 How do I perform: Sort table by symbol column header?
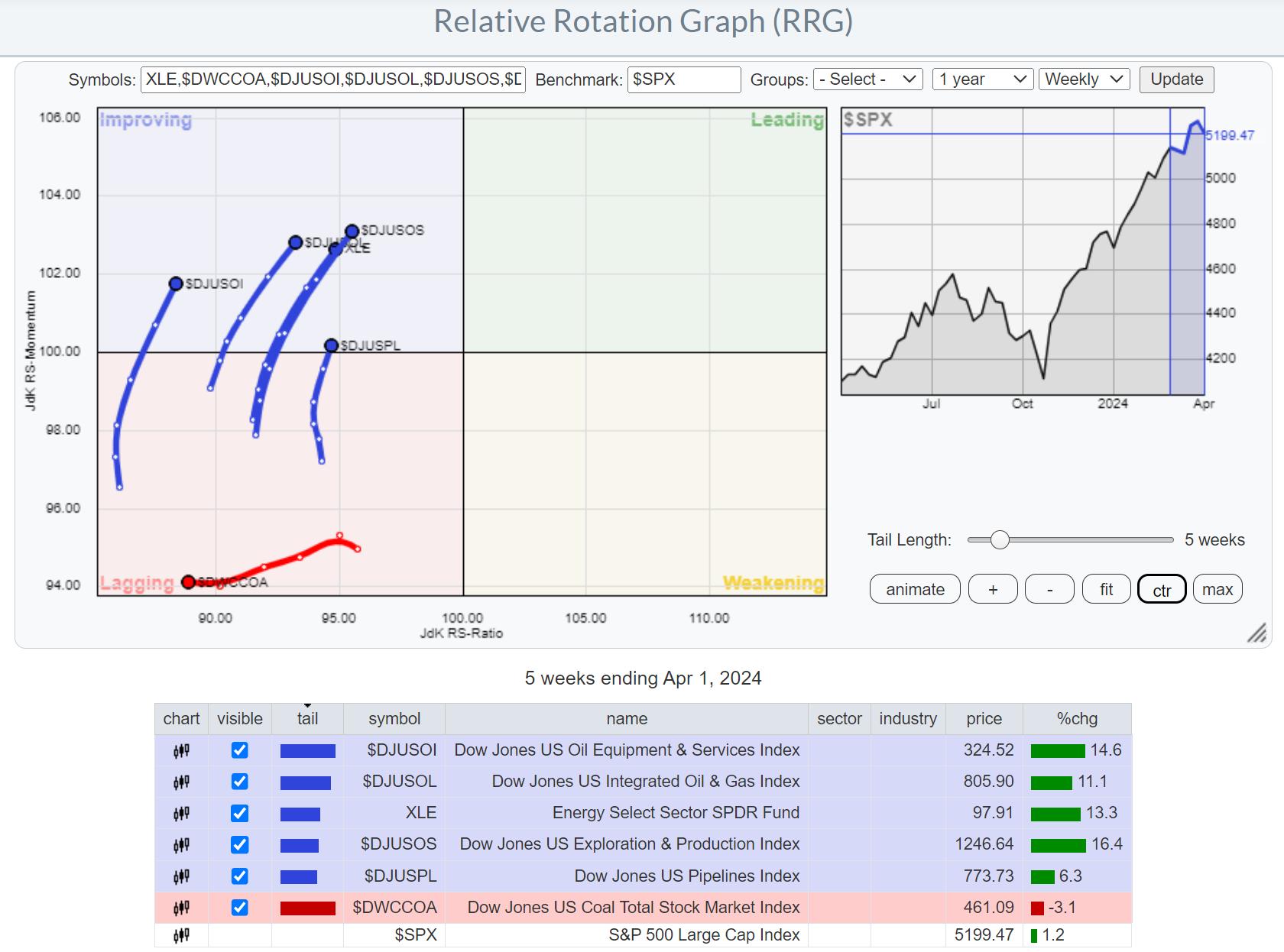[394, 719]
